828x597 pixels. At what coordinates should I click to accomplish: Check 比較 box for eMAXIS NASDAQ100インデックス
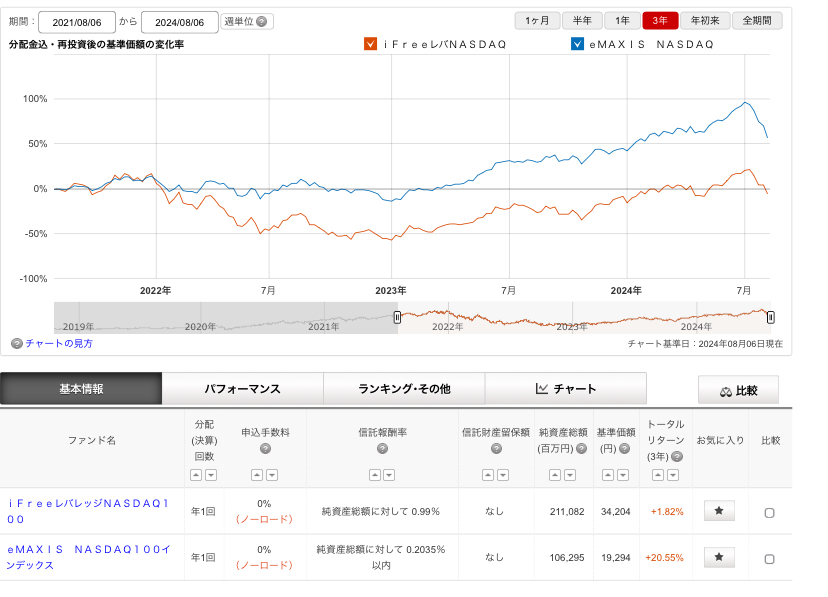click(769, 559)
